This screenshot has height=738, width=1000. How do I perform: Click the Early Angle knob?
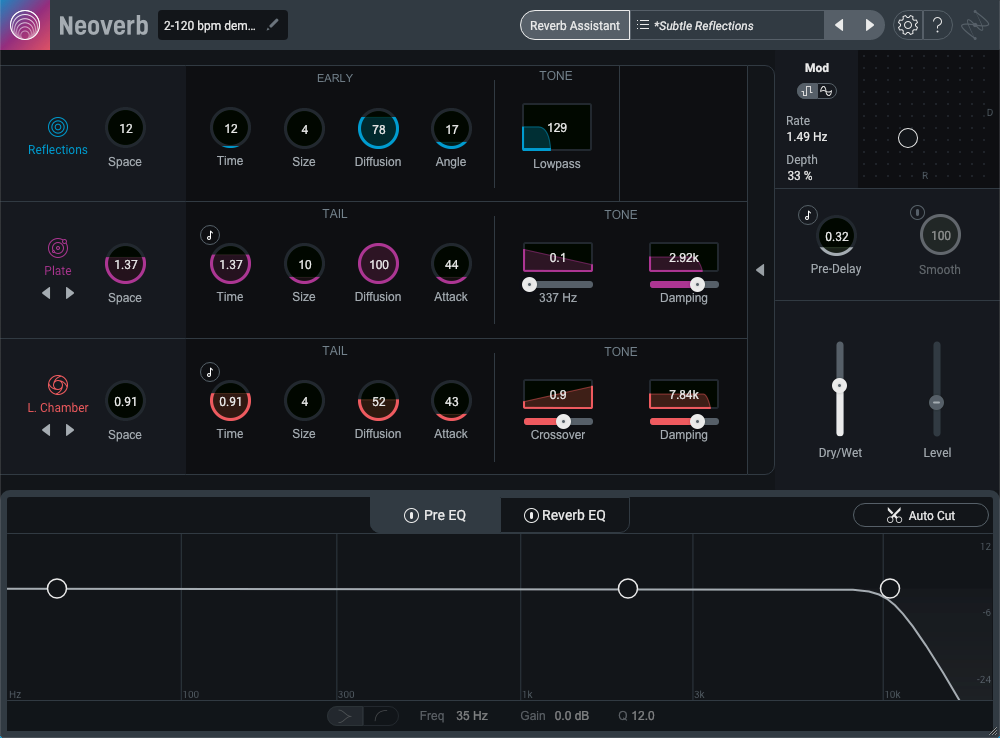[x=452, y=129]
